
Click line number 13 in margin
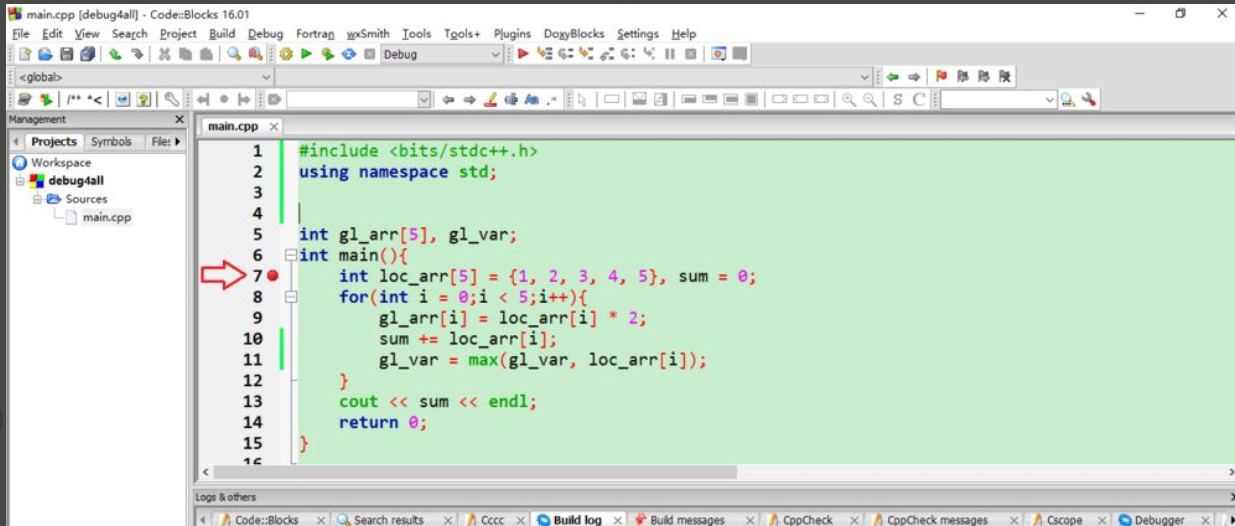(x=253, y=402)
